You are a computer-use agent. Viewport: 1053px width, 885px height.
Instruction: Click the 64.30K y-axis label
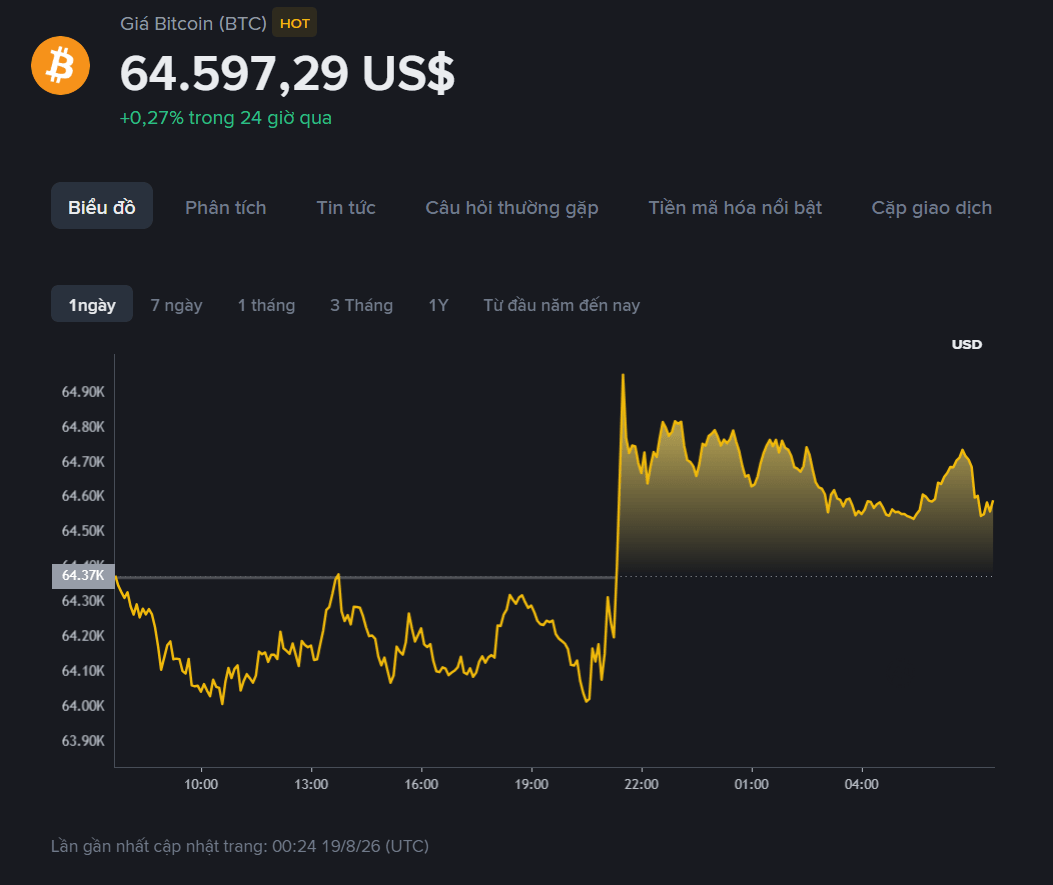(x=83, y=600)
